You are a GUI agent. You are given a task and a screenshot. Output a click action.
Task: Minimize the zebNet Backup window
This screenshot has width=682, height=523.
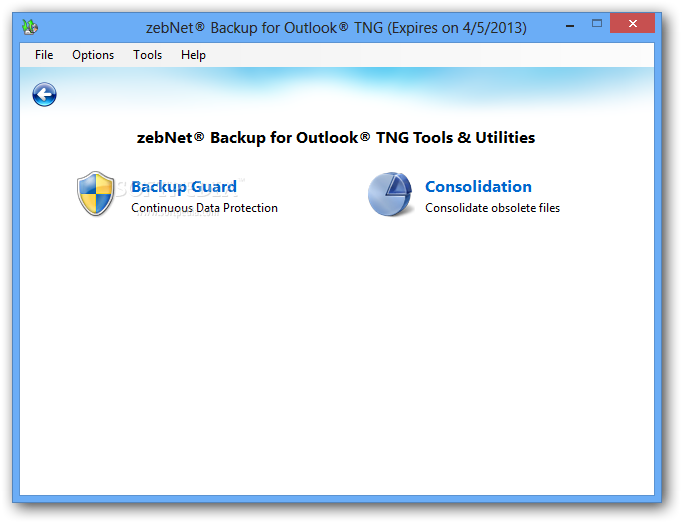570,25
